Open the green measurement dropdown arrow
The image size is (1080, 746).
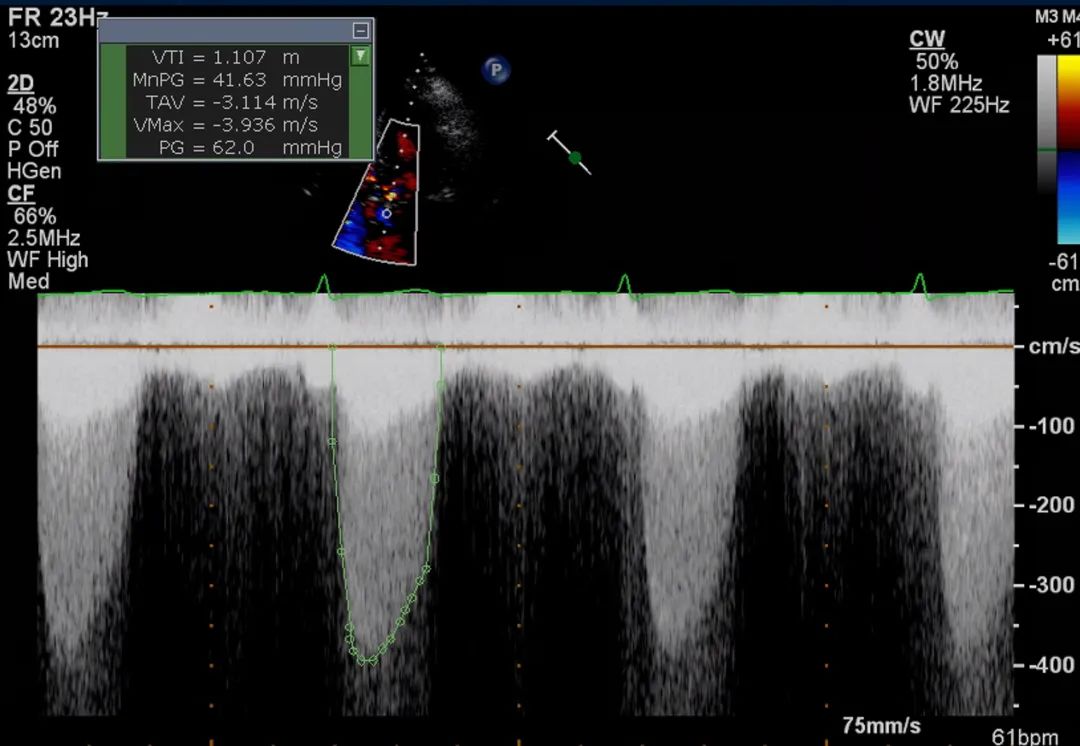(360, 57)
